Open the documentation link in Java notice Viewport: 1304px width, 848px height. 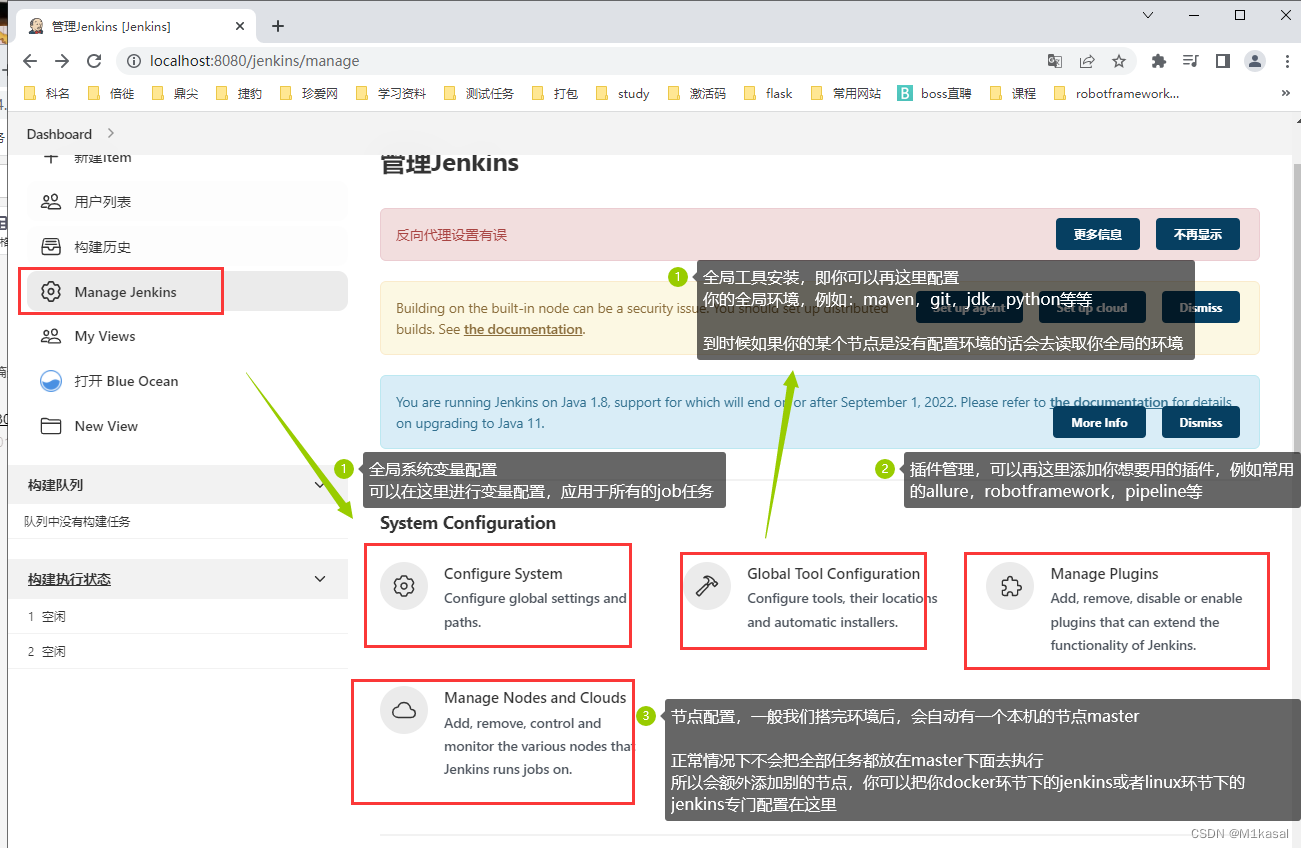click(1109, 402)
